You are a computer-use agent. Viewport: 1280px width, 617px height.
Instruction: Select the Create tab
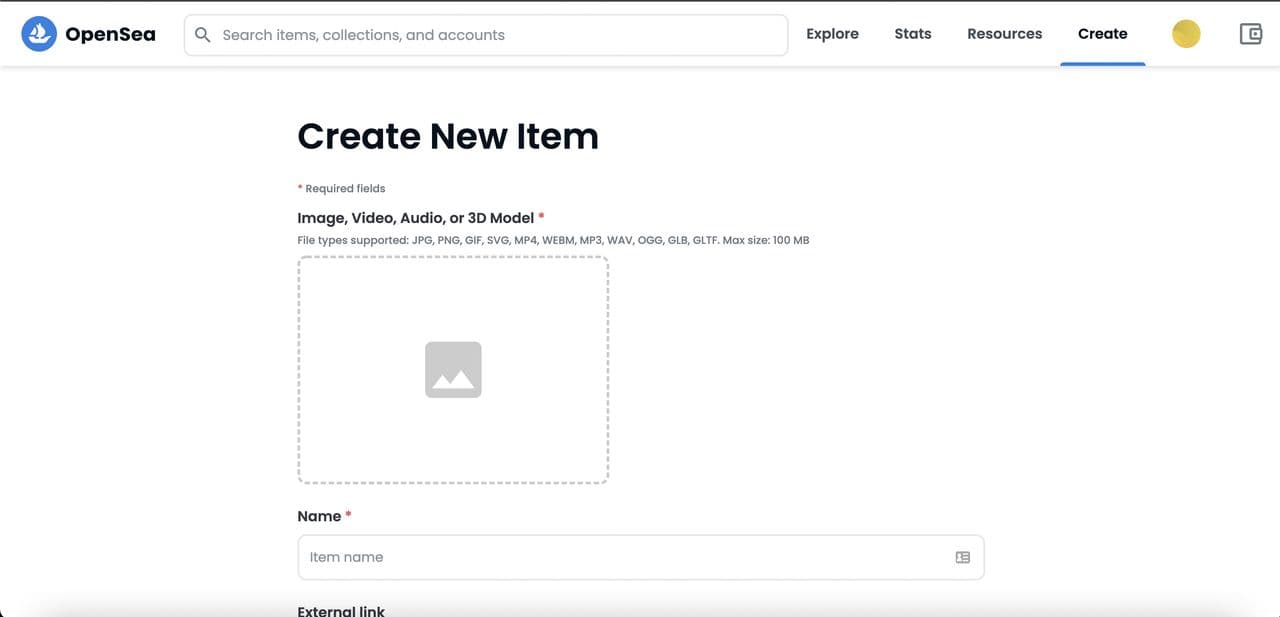point(1102,34)
